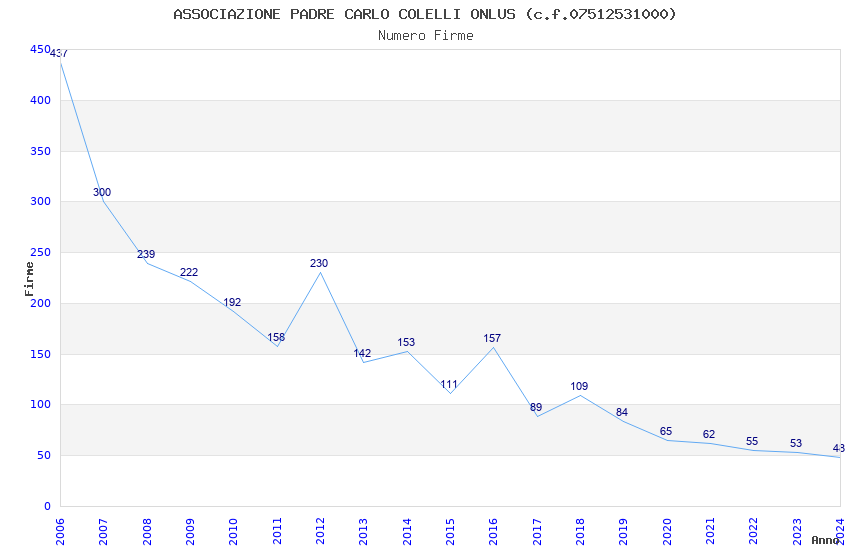Screen dimensions: 850x550
Task: Click the 2008 x-axis year
Action: (x=147, y=532)
